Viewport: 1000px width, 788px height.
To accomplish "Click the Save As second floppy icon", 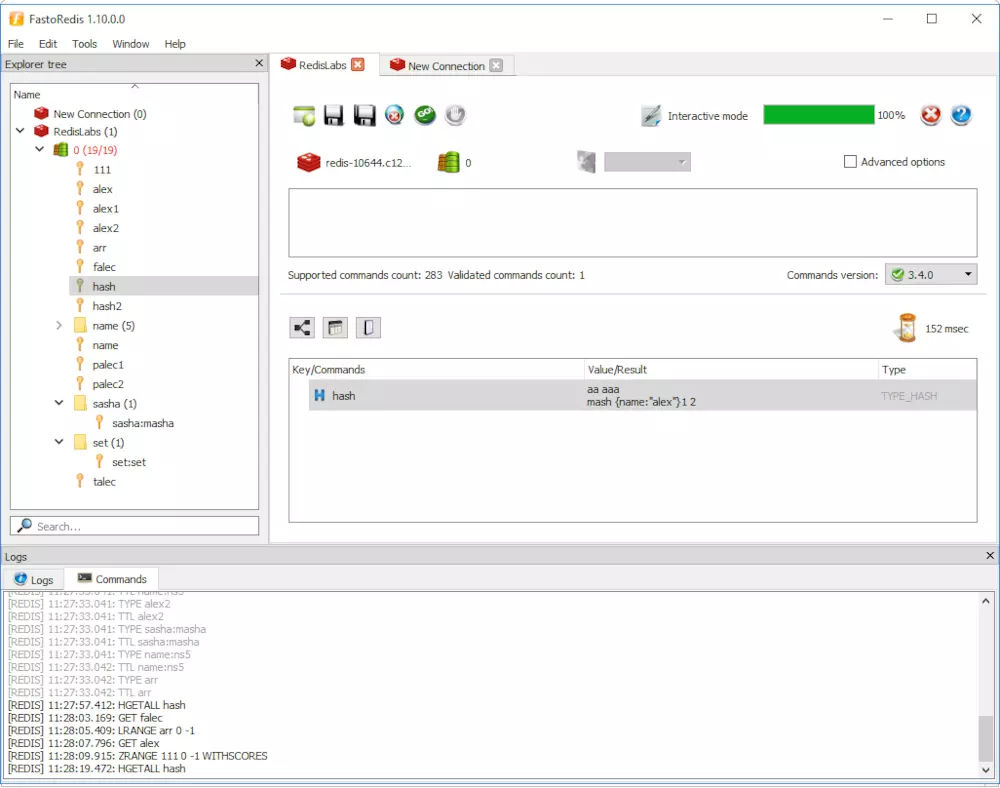I will pyautogui.click(x=364, y=115).
